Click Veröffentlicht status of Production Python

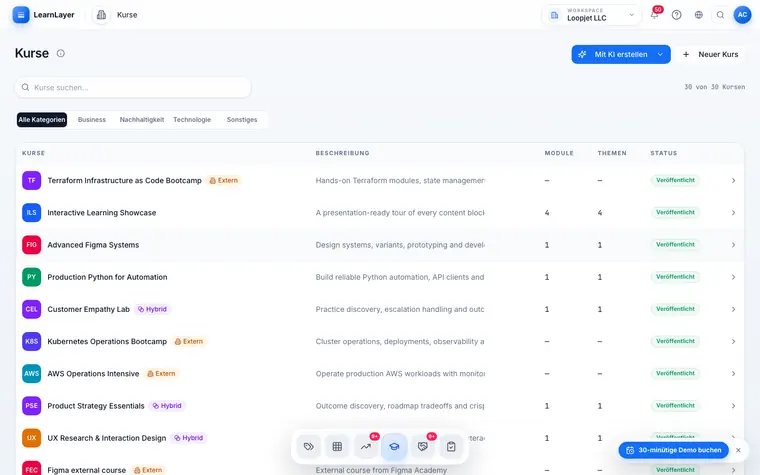(675, 277)
